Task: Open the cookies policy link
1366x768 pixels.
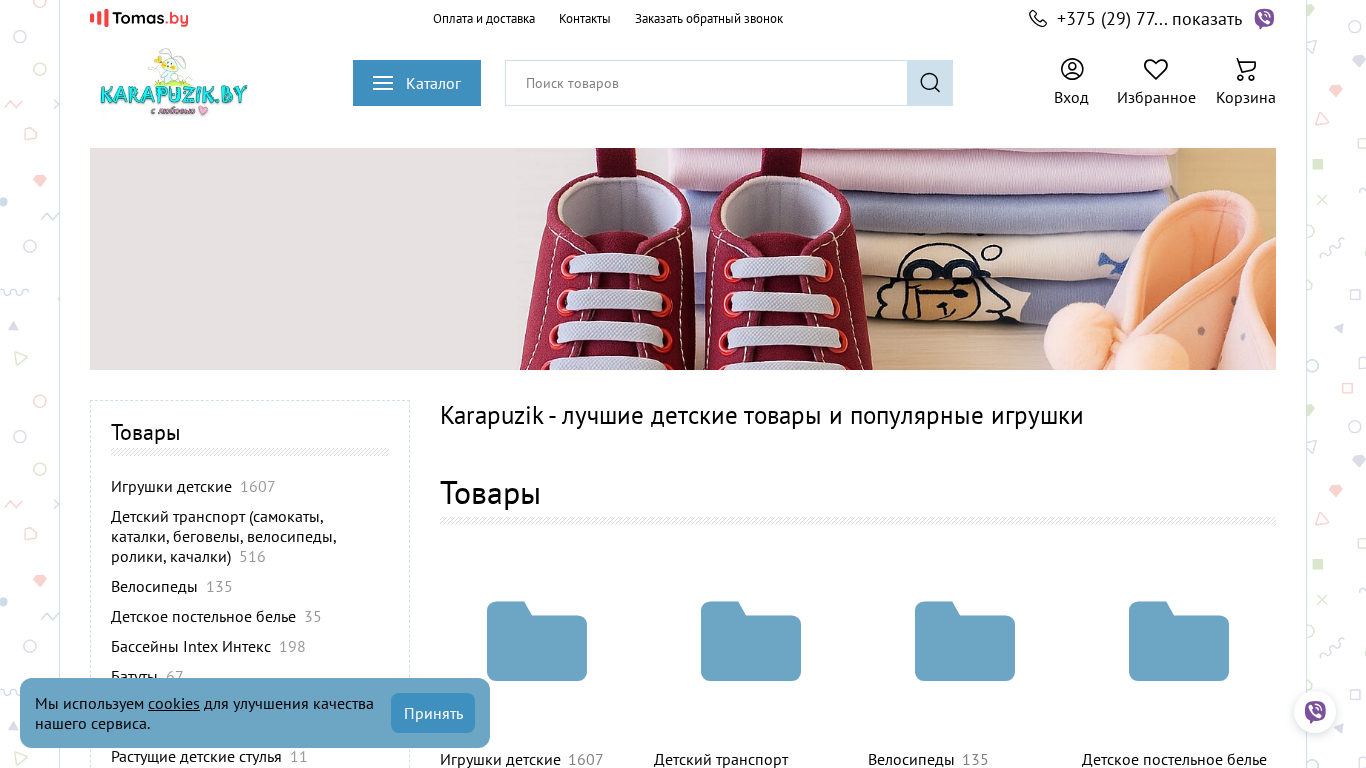Action: point(174,703)
